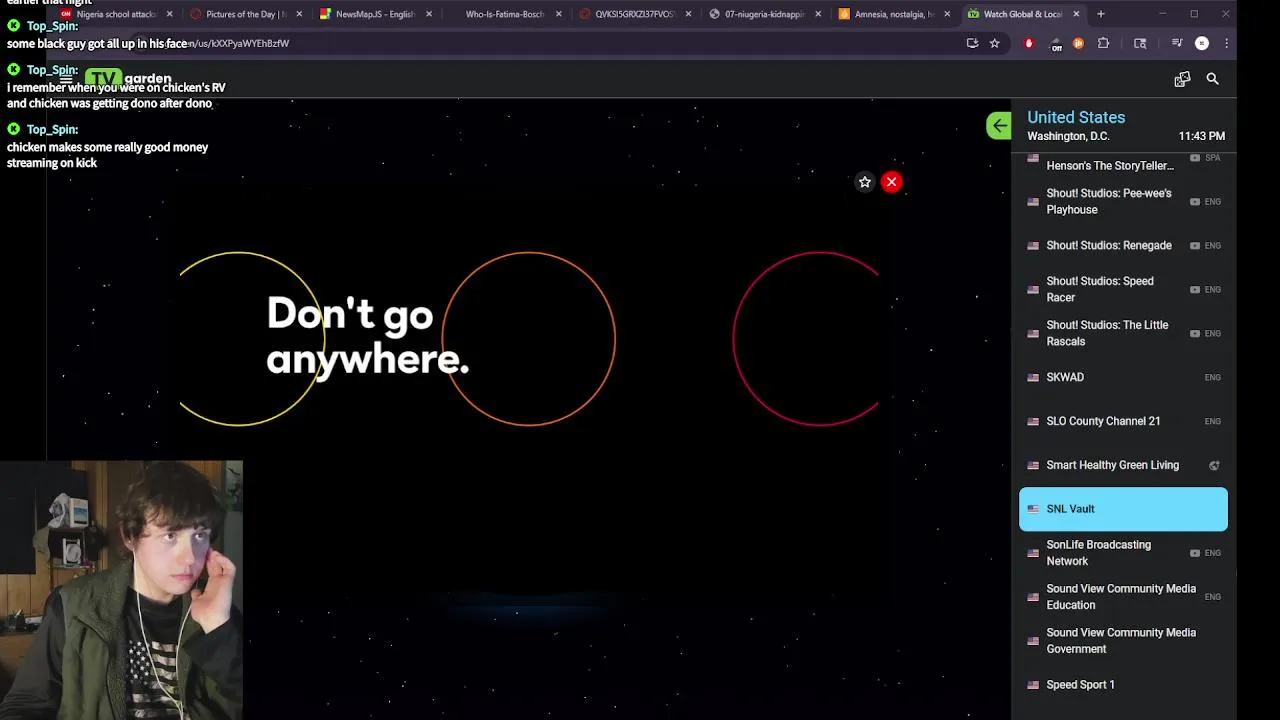The width and height of the screenshot is (1280, 720).
Task: Close the NewsMapJS tab
Action: click(x=429, y=14)
